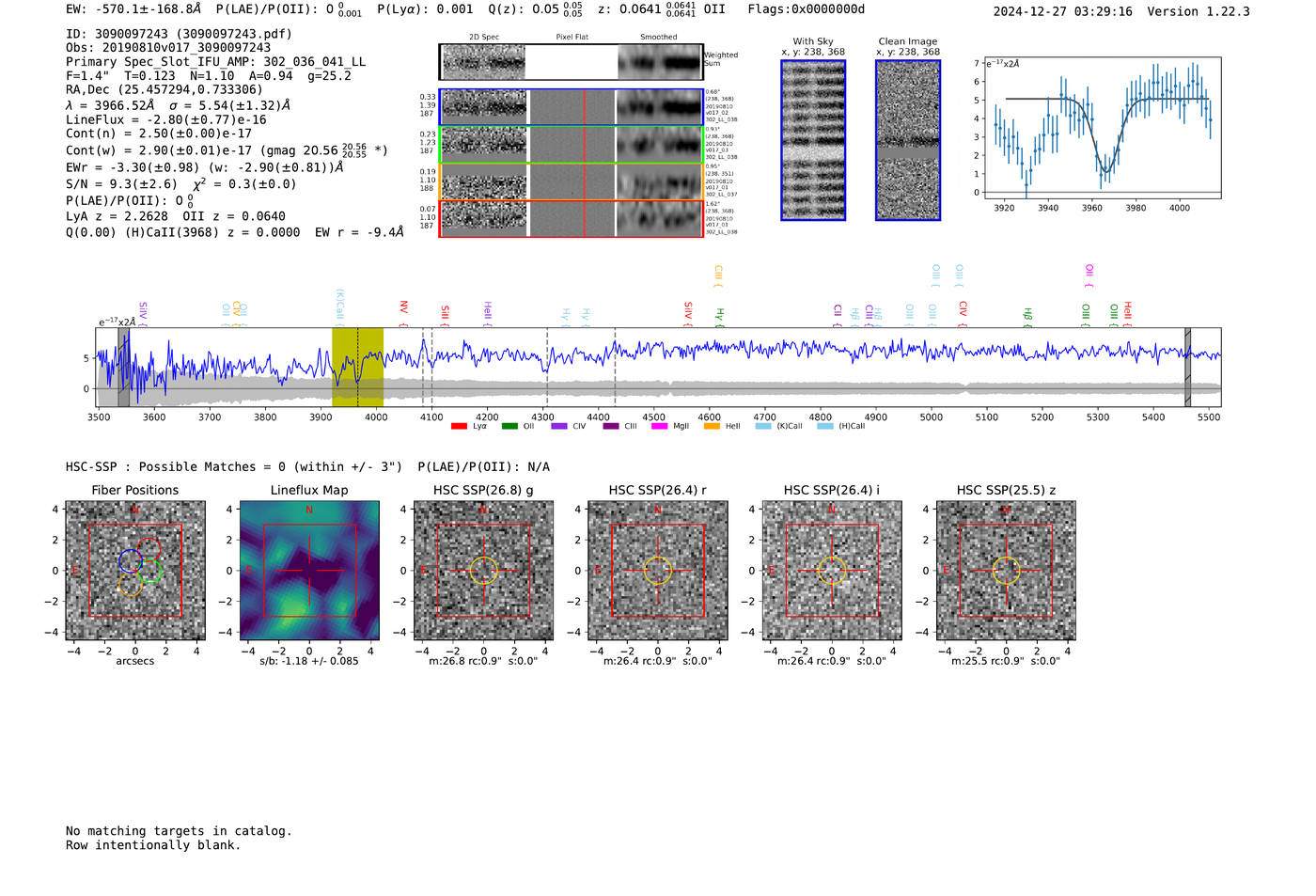Viewport: 1316px width, 896px height.
Task: Click the hatched gray band near 5460
Action: click(1187, 367)
